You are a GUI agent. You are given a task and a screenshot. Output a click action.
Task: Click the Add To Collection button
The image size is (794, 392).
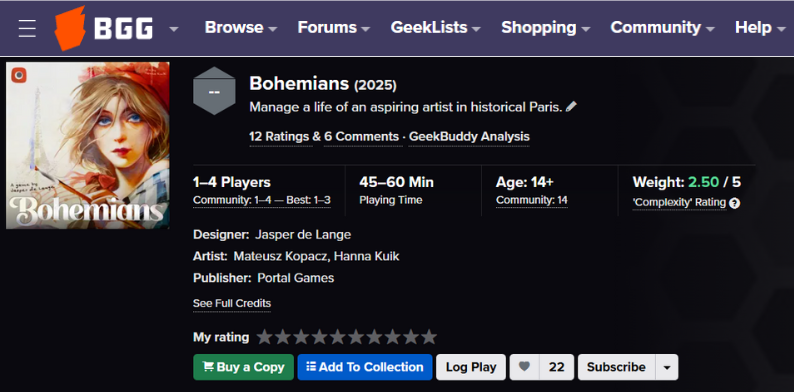pyautogui.click(x=365, y=367)
